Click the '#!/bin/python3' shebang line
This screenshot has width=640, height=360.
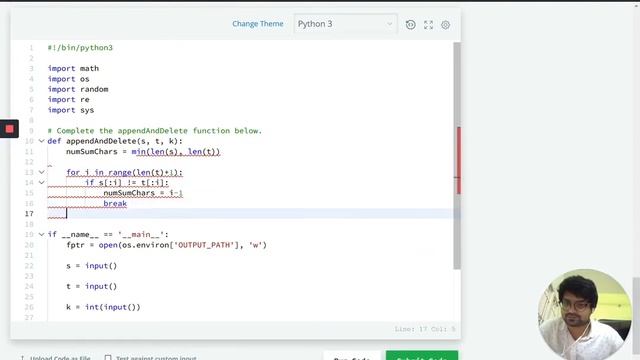[80, 47]
